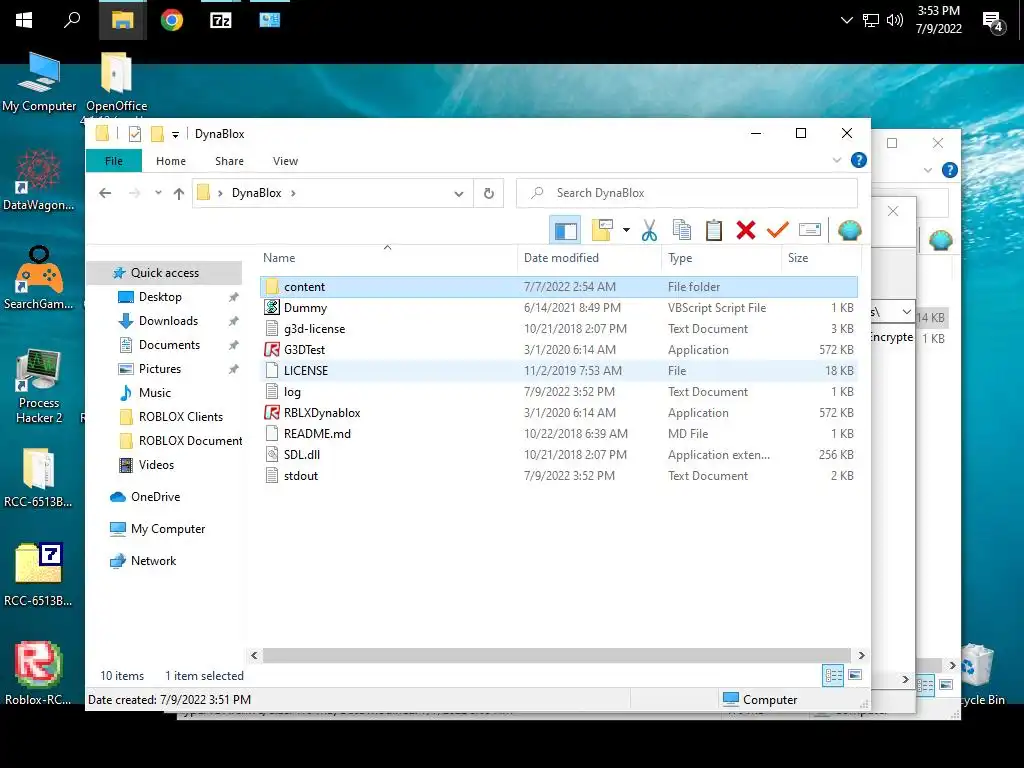Select the content folder
Screen dimensions: 1024x768
coord(559,287)
